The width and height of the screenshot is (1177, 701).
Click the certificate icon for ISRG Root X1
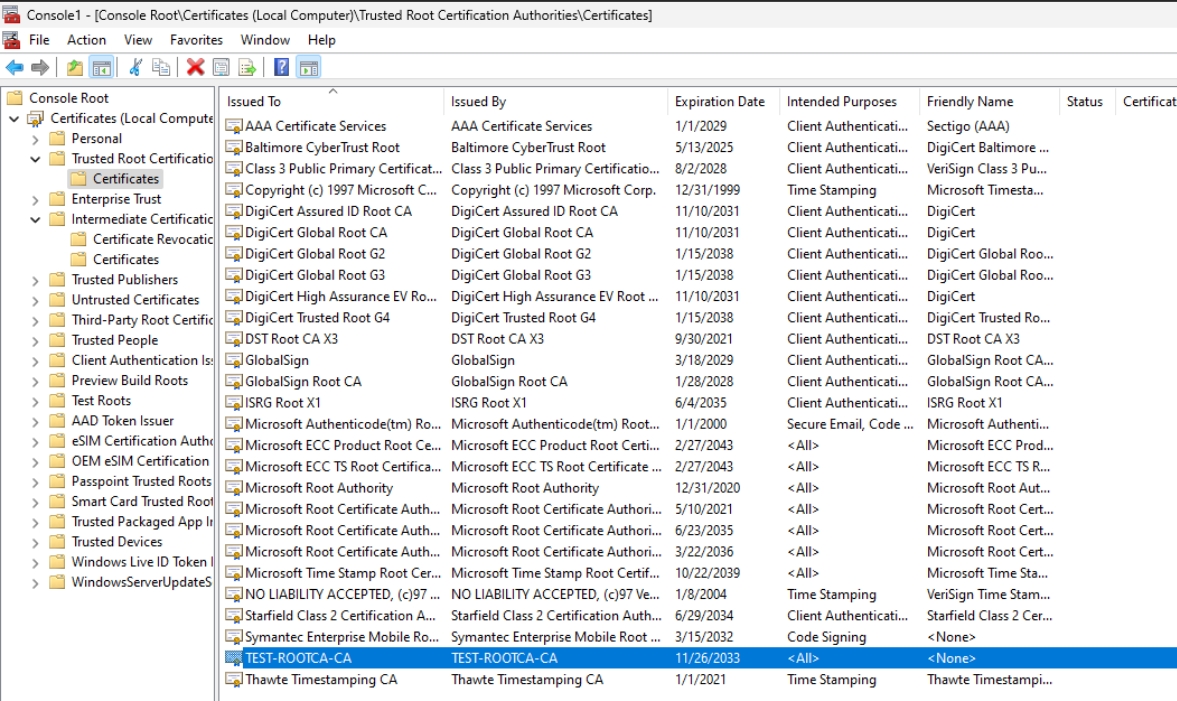234,403
